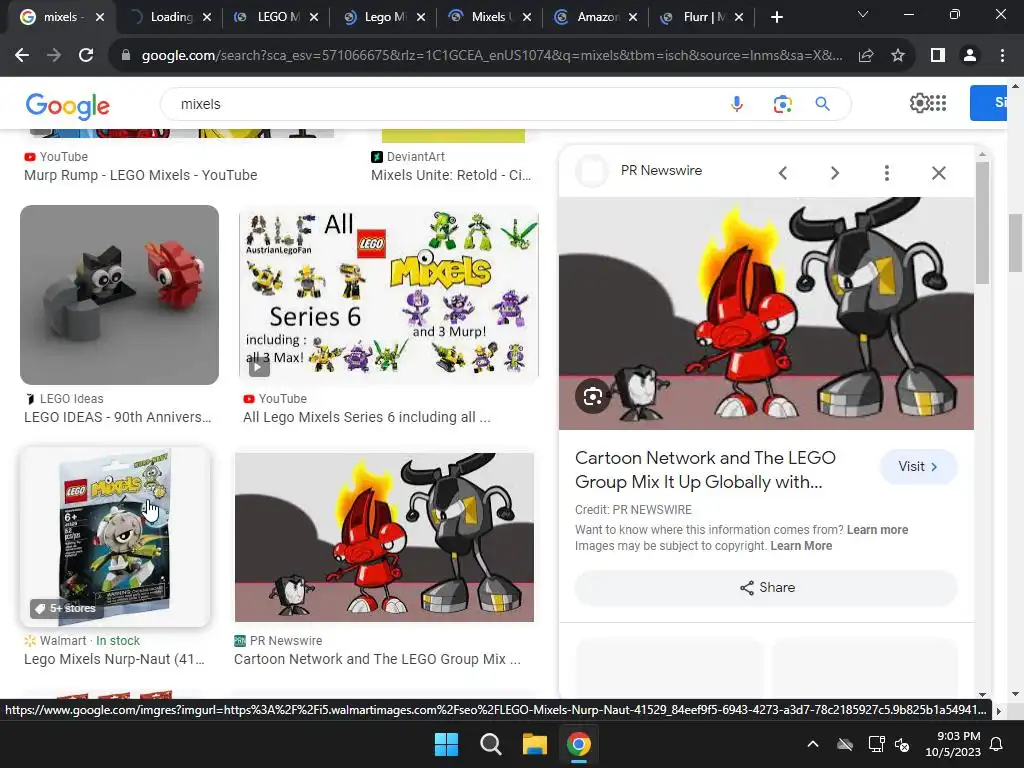Click the Share button
Viewport: 1024px width, 768px height.
click(x=766, y=587)
